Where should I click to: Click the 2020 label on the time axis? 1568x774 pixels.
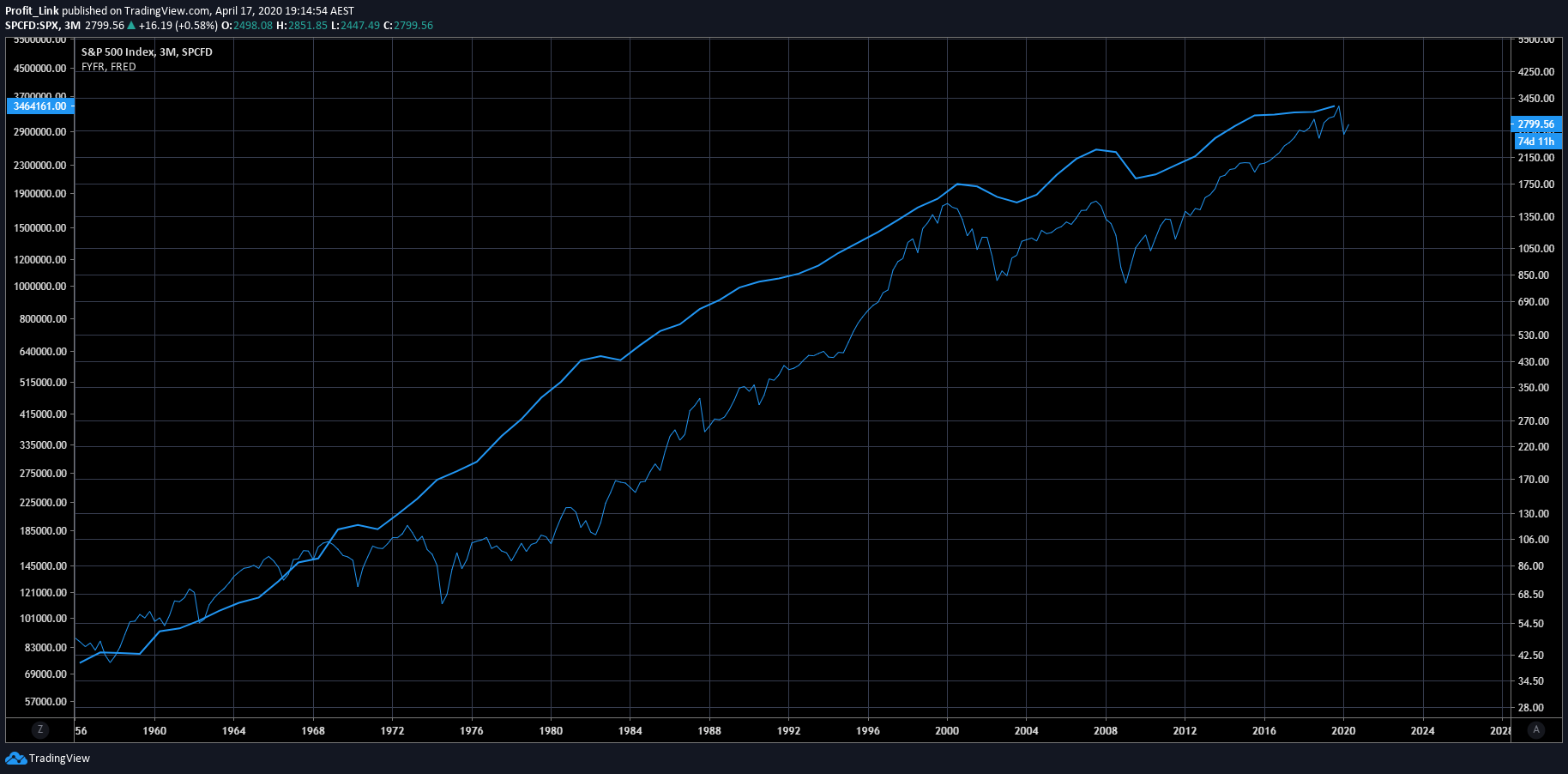(x=1343, y=731)
